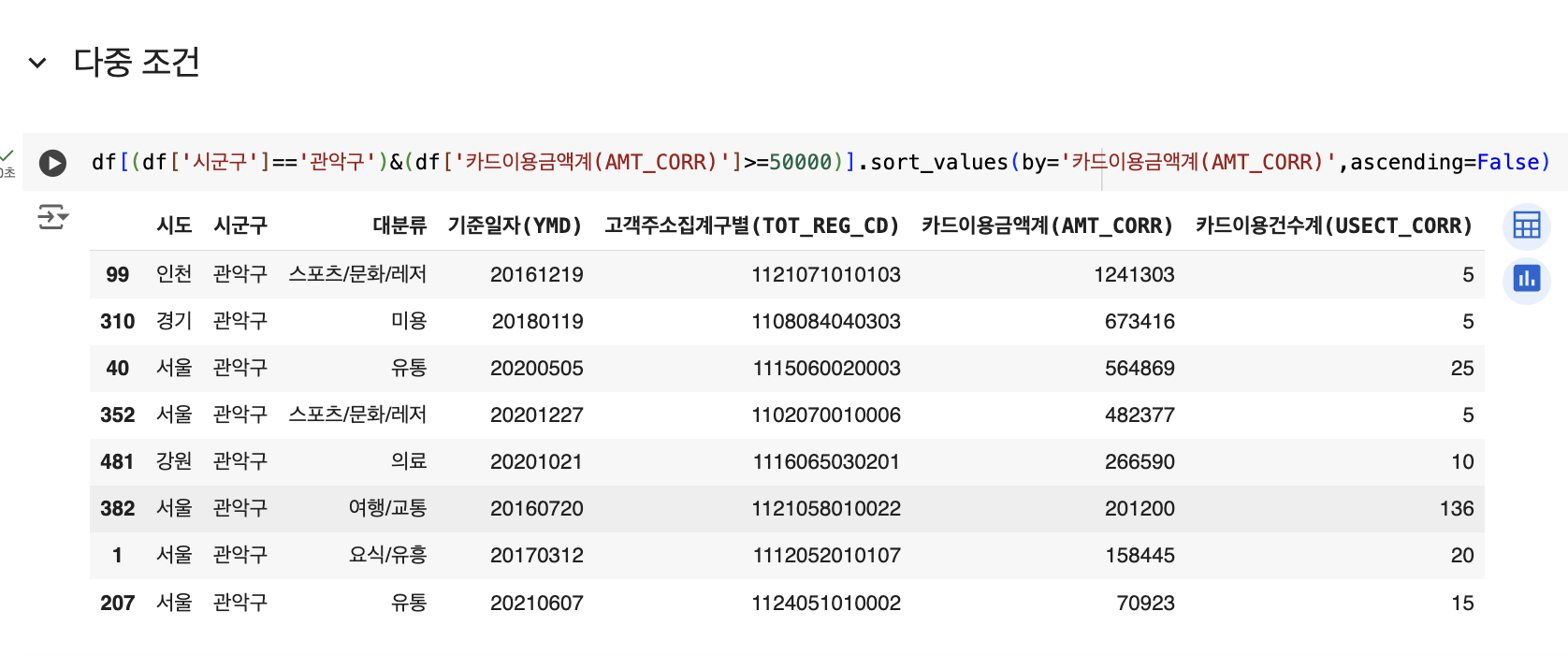
Task: Click usage count 15 in row 207
Action: click(1462, 603)
